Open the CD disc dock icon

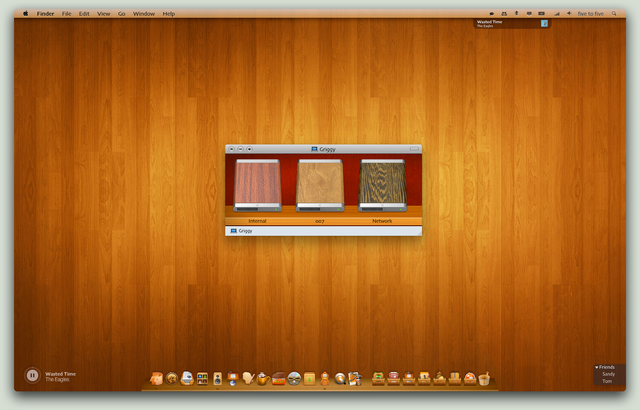(294, 379)
